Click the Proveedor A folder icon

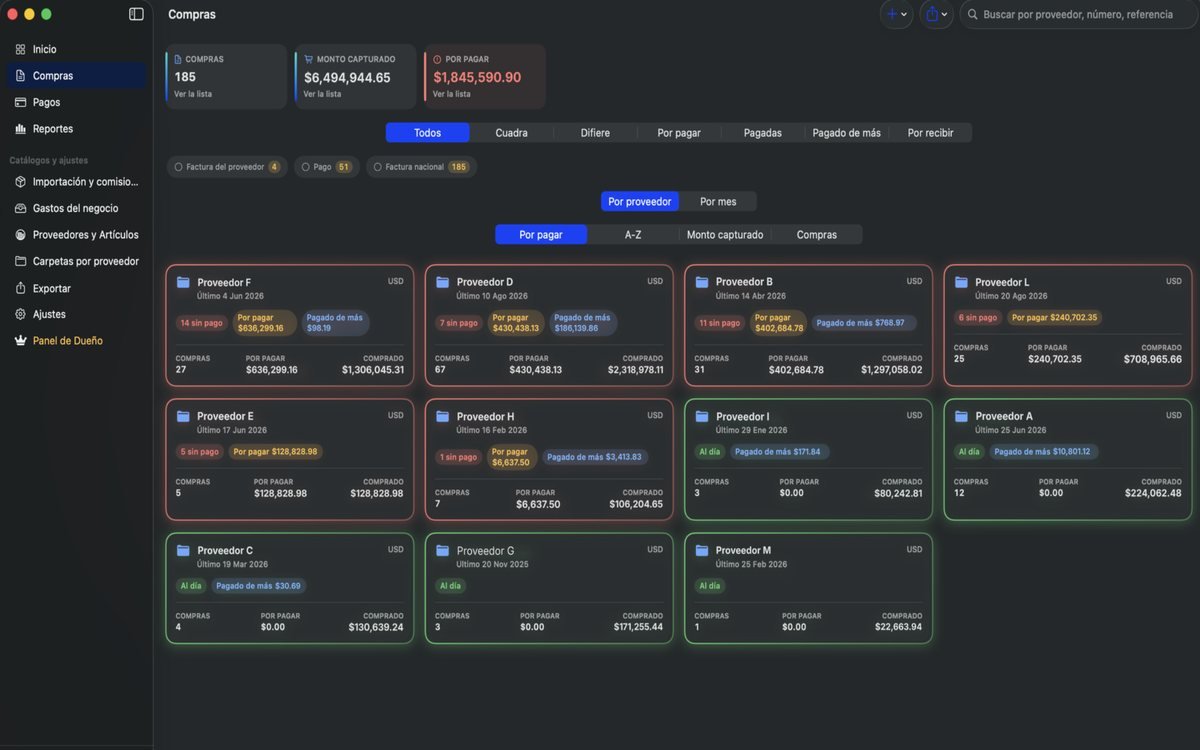coord(961,417)
